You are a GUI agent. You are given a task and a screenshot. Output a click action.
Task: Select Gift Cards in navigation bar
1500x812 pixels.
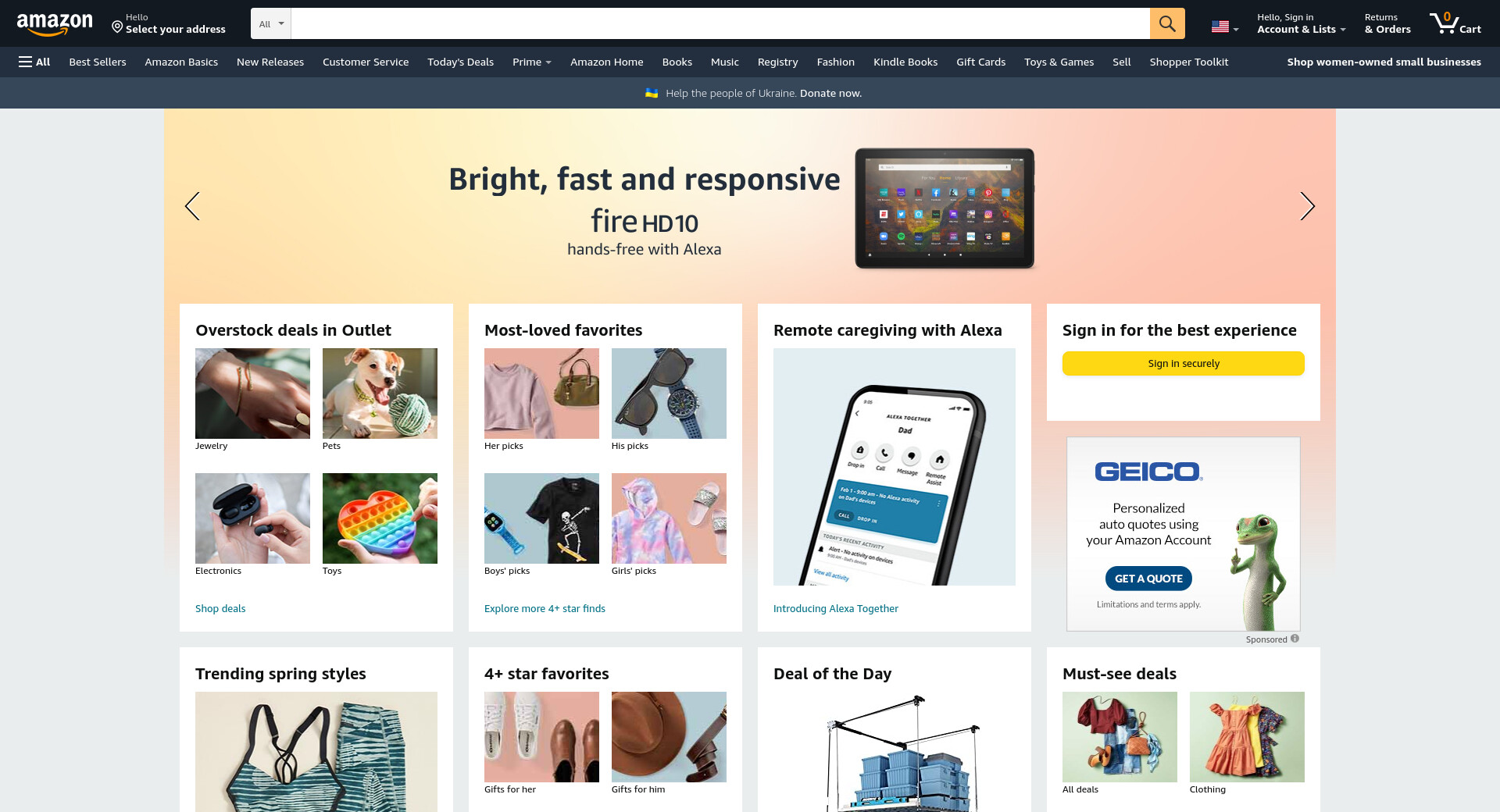[x=980, y=62]
